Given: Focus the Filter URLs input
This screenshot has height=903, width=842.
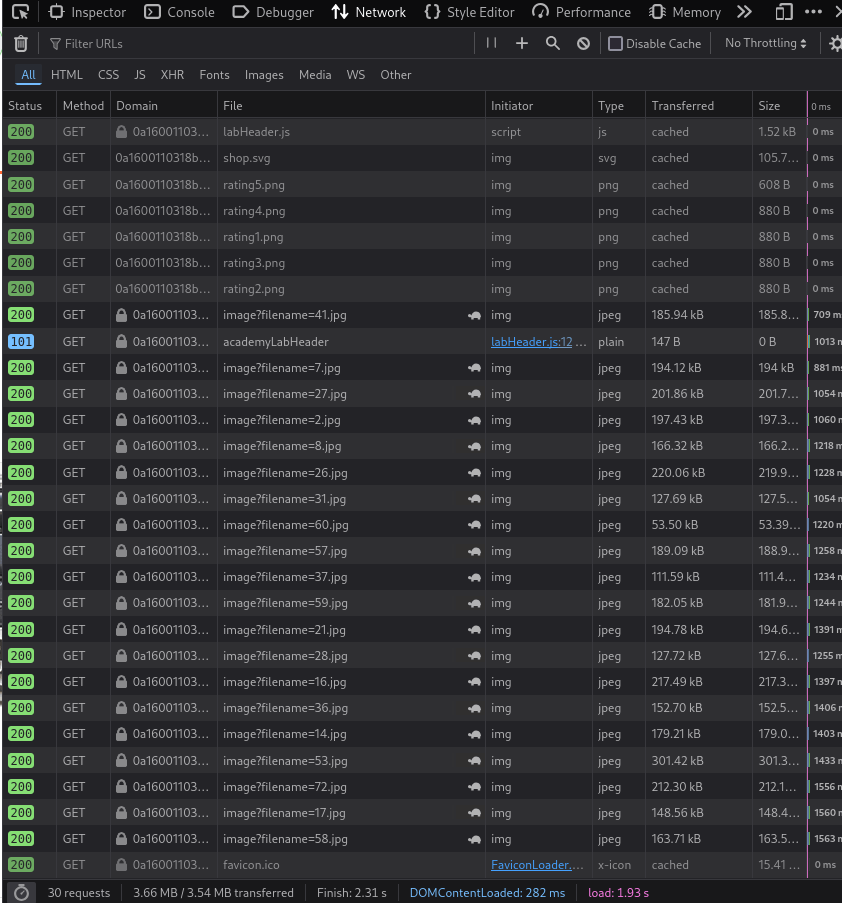Looking at the screenshot, I should point(259,44).
